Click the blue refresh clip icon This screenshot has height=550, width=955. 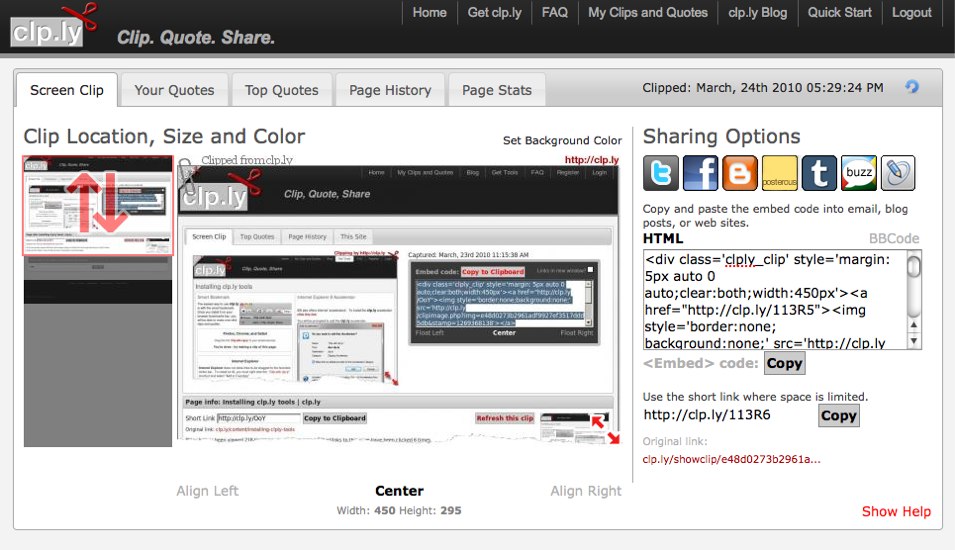pos(912,86)
